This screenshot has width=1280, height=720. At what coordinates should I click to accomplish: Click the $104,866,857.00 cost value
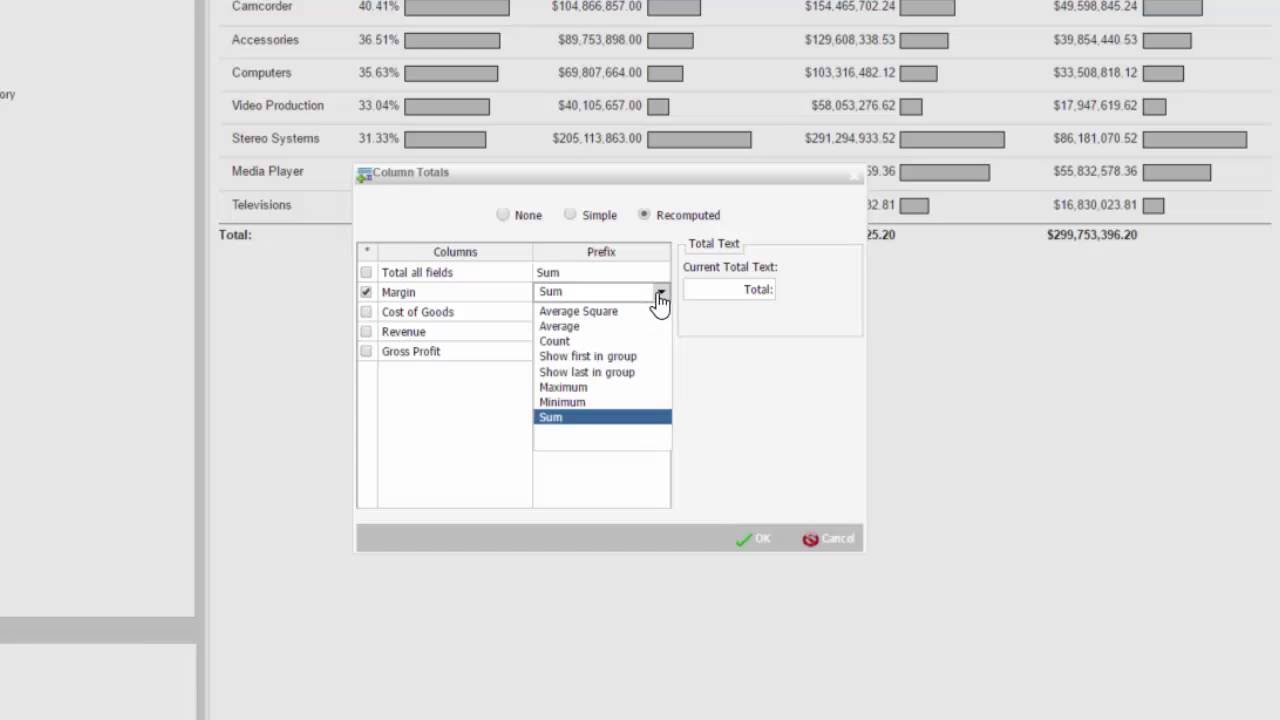coord(597,7)
